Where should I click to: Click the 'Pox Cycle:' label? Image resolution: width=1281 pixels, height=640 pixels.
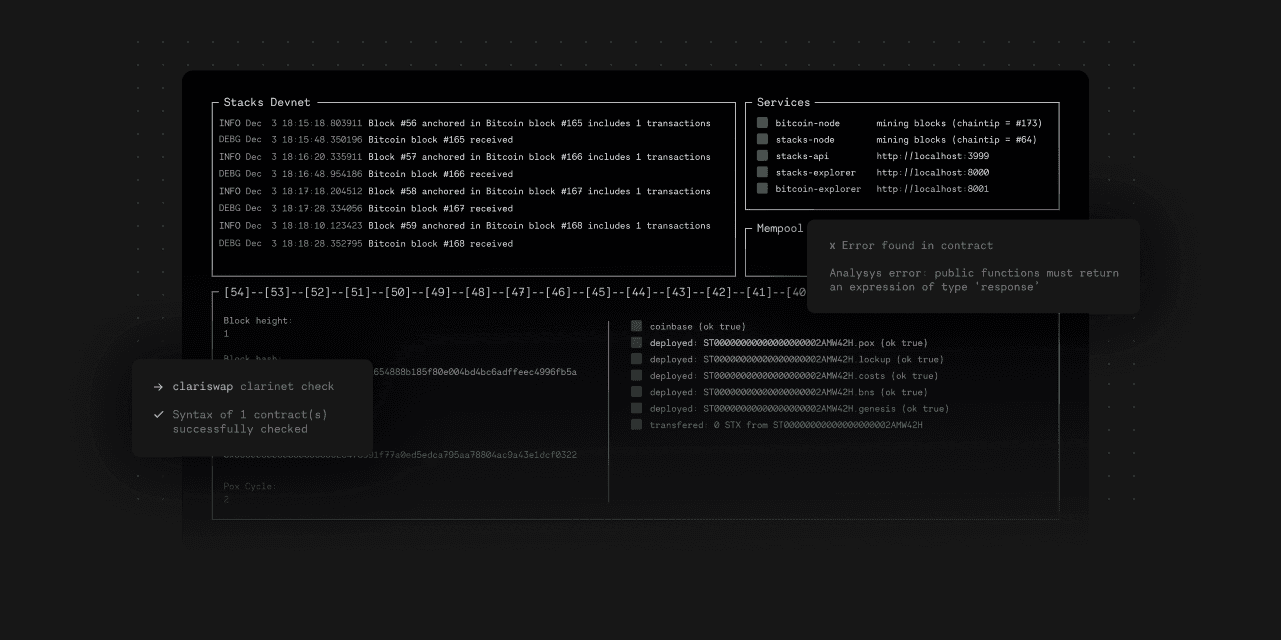pyautogui.click(x=249, y=486)
